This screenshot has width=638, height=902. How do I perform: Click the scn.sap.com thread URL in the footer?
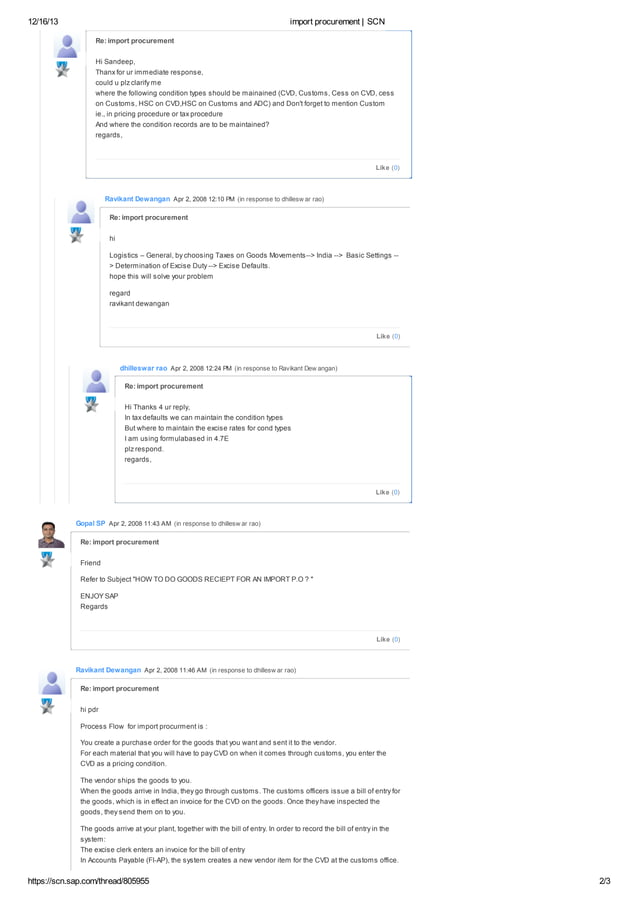coord(89,881)
